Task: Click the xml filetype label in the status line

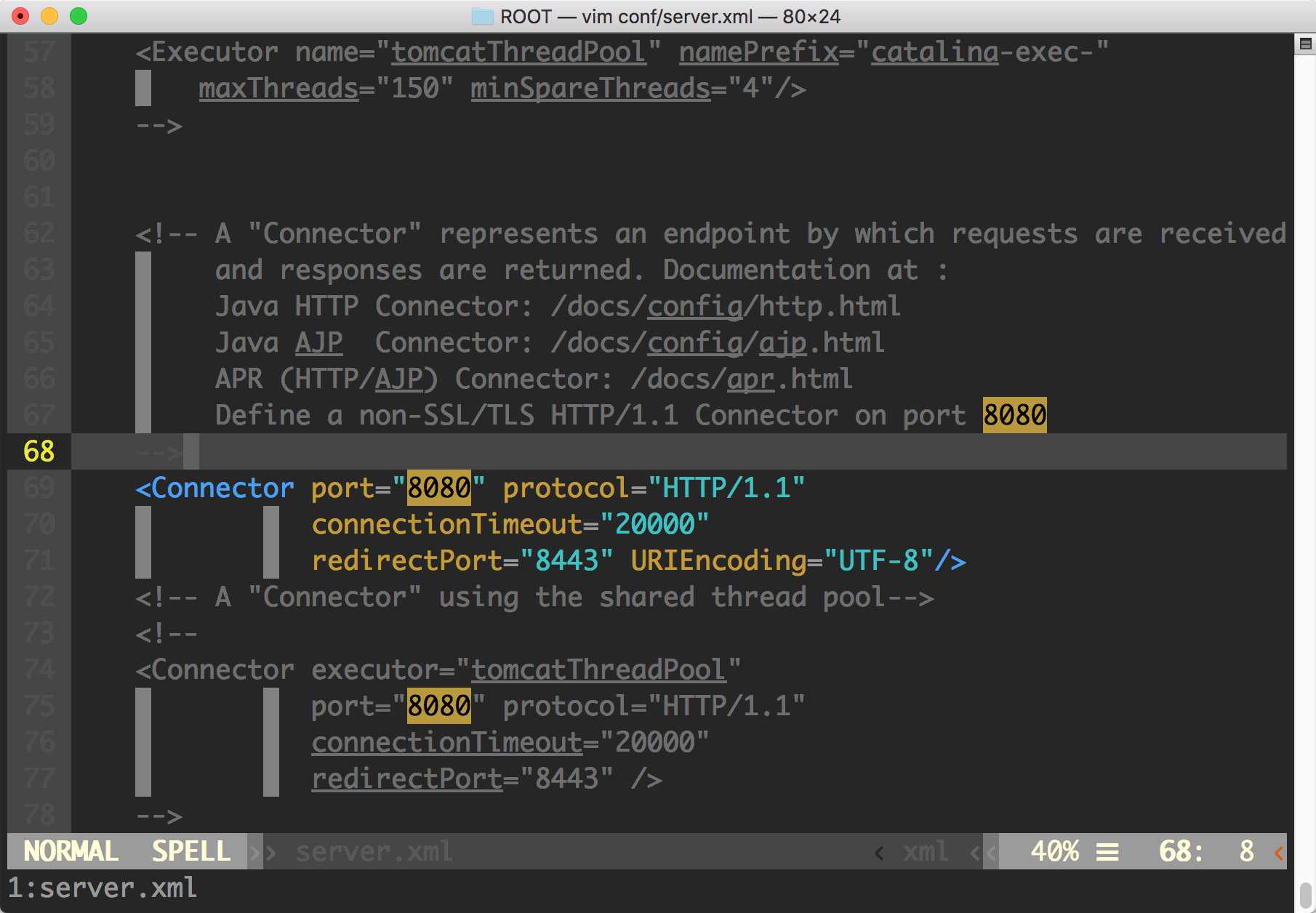Action: tap(926, 851)
